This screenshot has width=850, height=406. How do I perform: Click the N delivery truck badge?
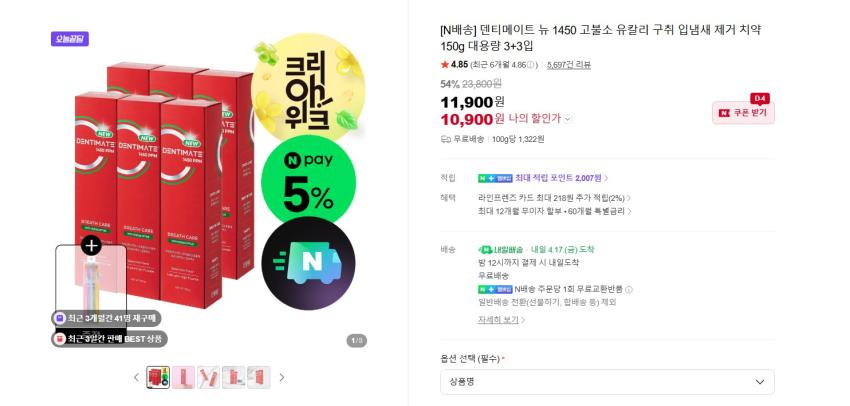308,263
